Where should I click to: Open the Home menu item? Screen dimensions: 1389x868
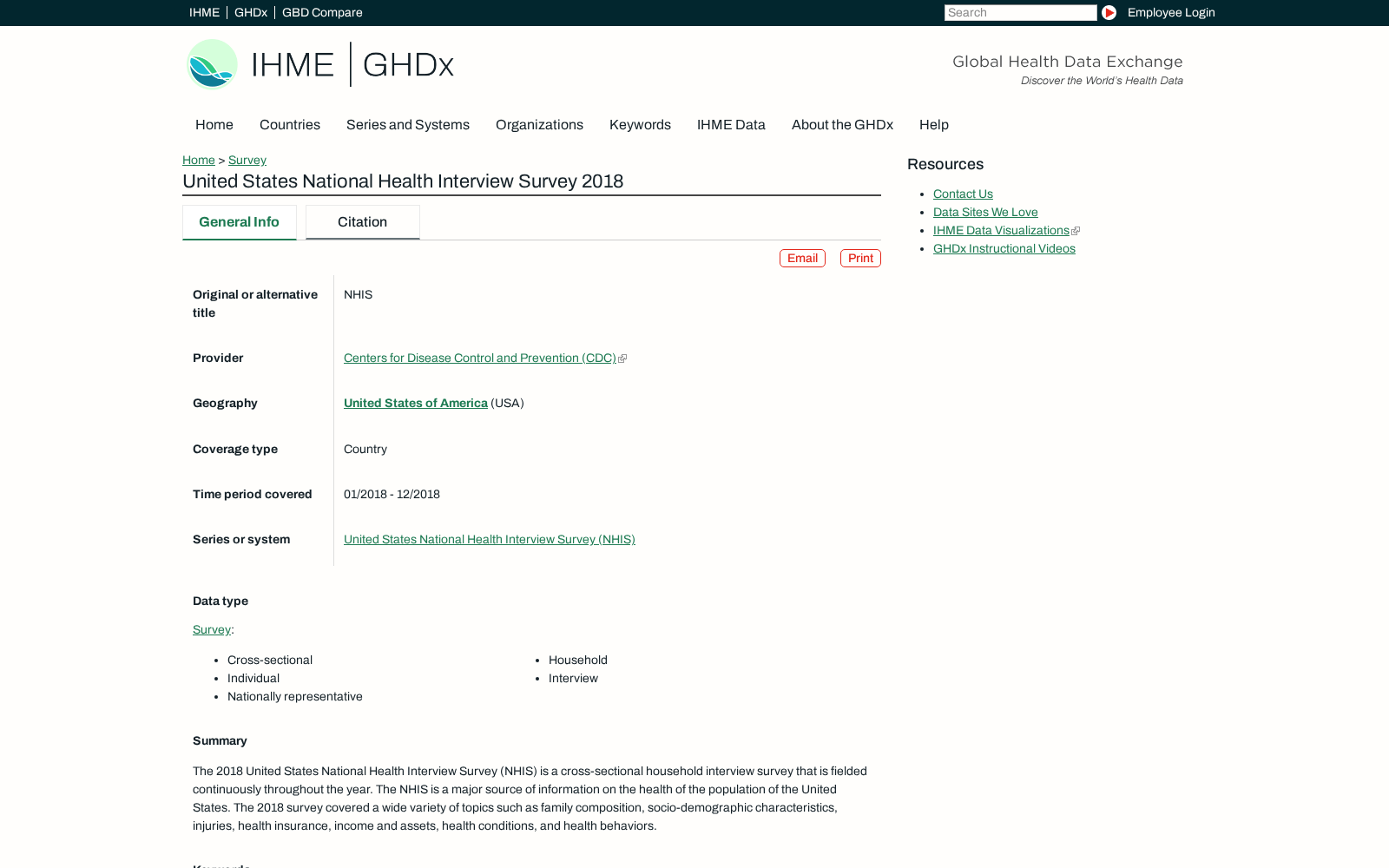pos(214,125)
